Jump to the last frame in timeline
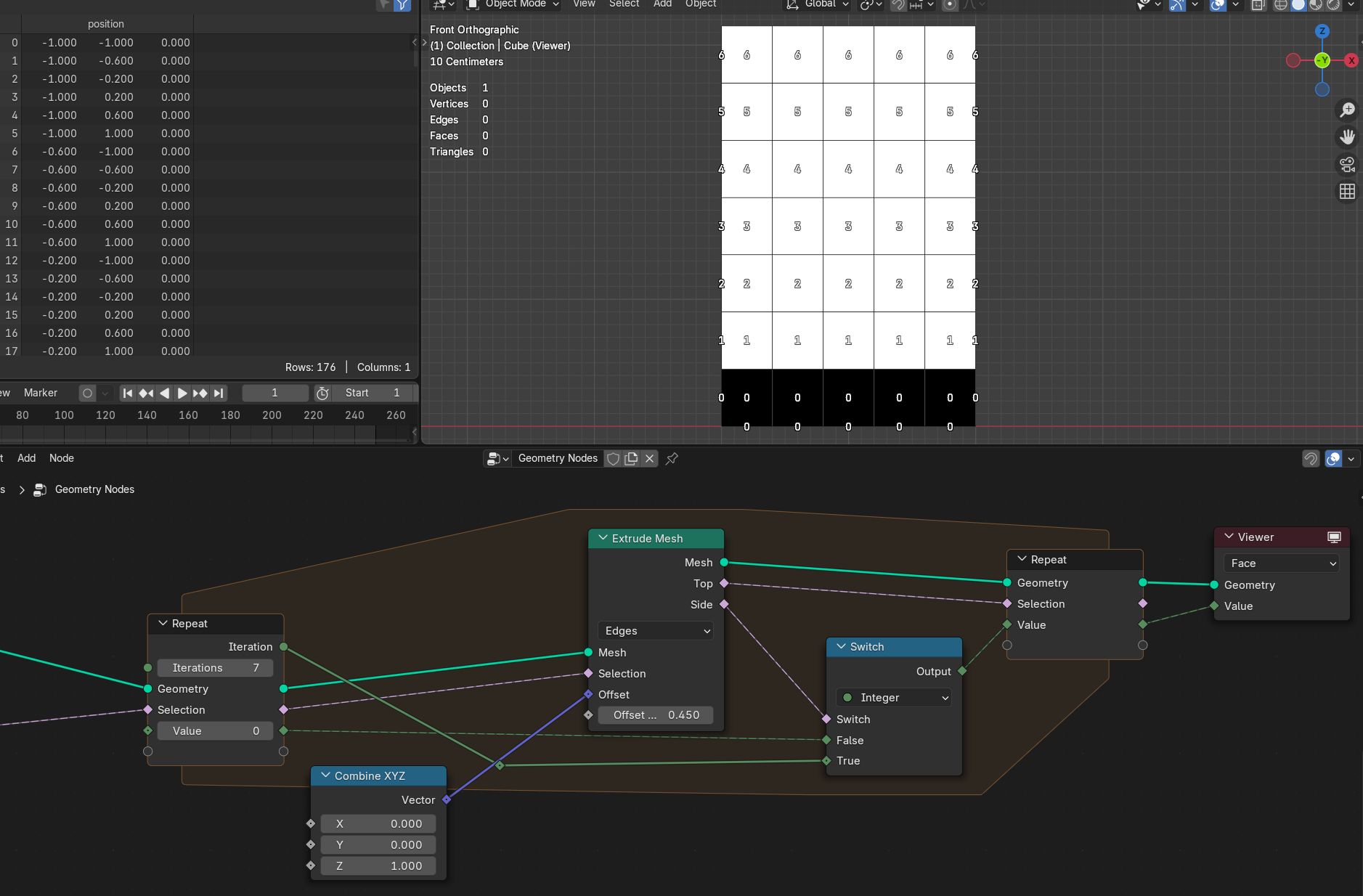 coord(219,393)
